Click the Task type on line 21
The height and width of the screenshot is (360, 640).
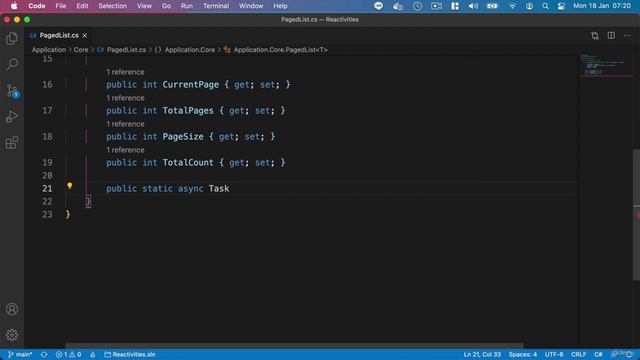[x=219, y=189]
